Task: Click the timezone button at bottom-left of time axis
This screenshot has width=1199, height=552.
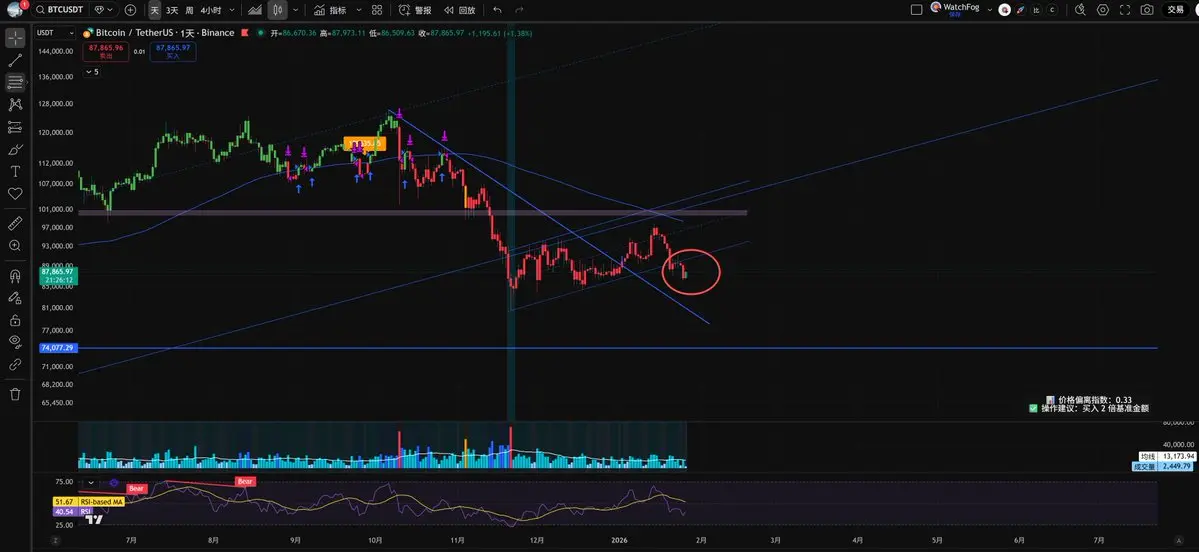Action: click(x=54, y=541)
